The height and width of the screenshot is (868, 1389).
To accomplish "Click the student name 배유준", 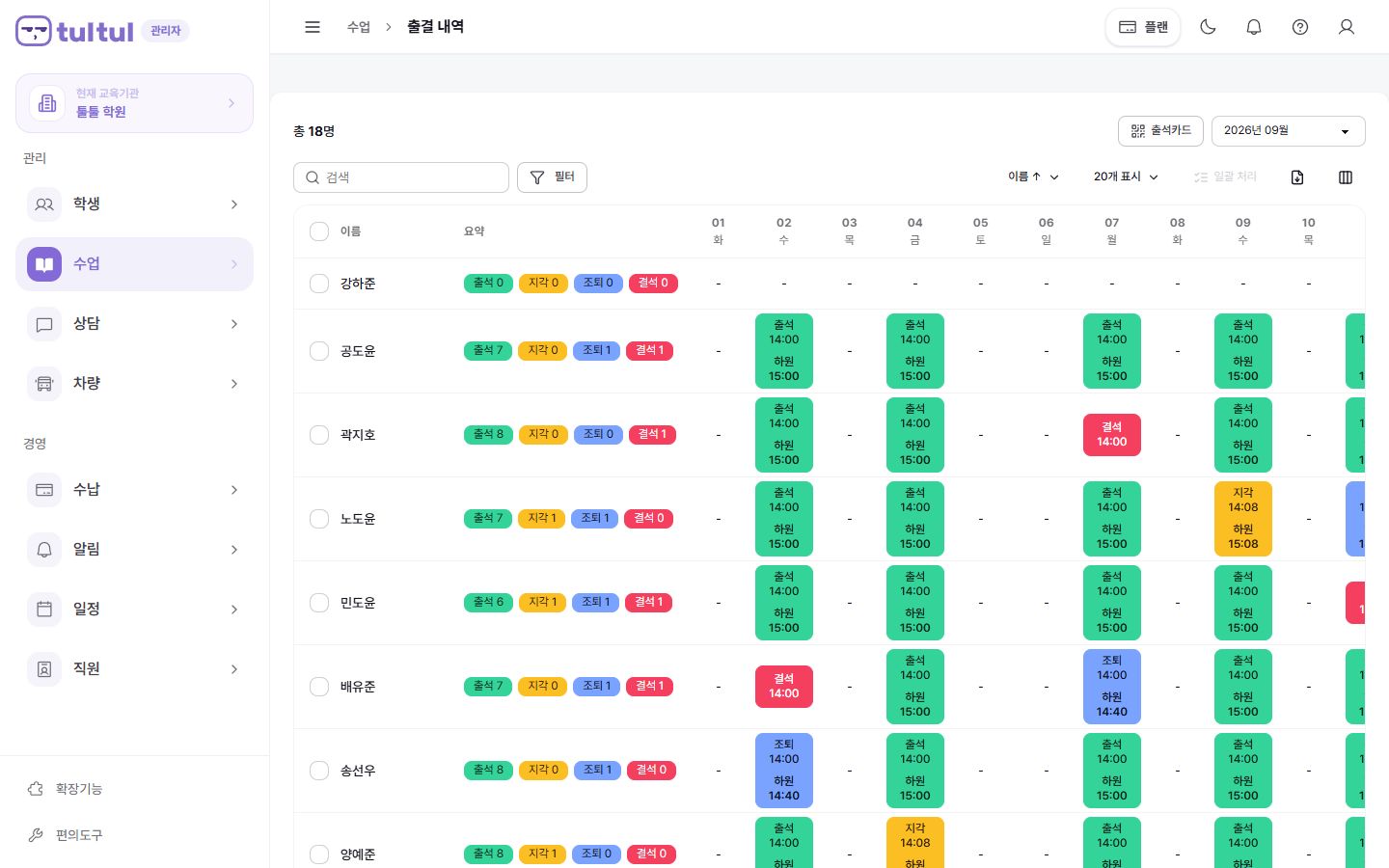I will (358, 687).
